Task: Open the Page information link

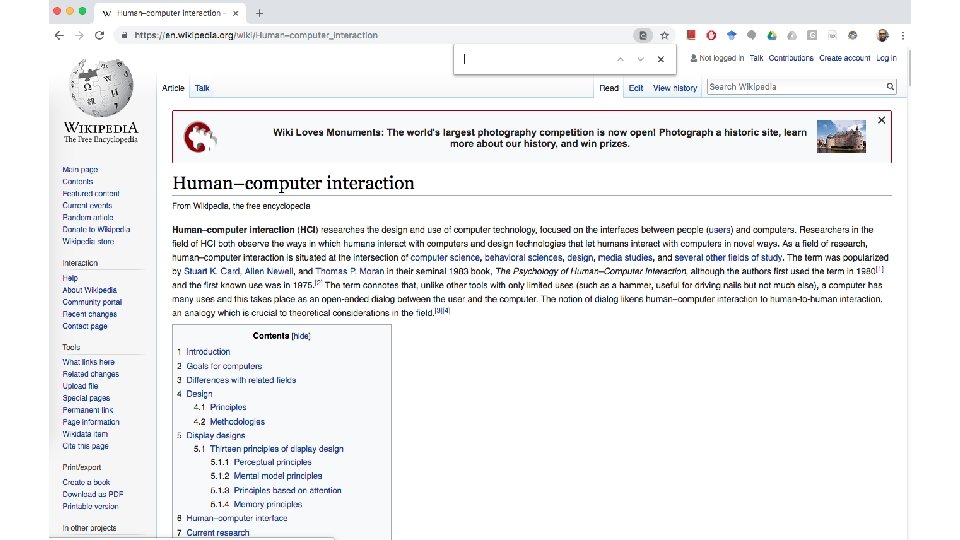Action: pos(91,422)
